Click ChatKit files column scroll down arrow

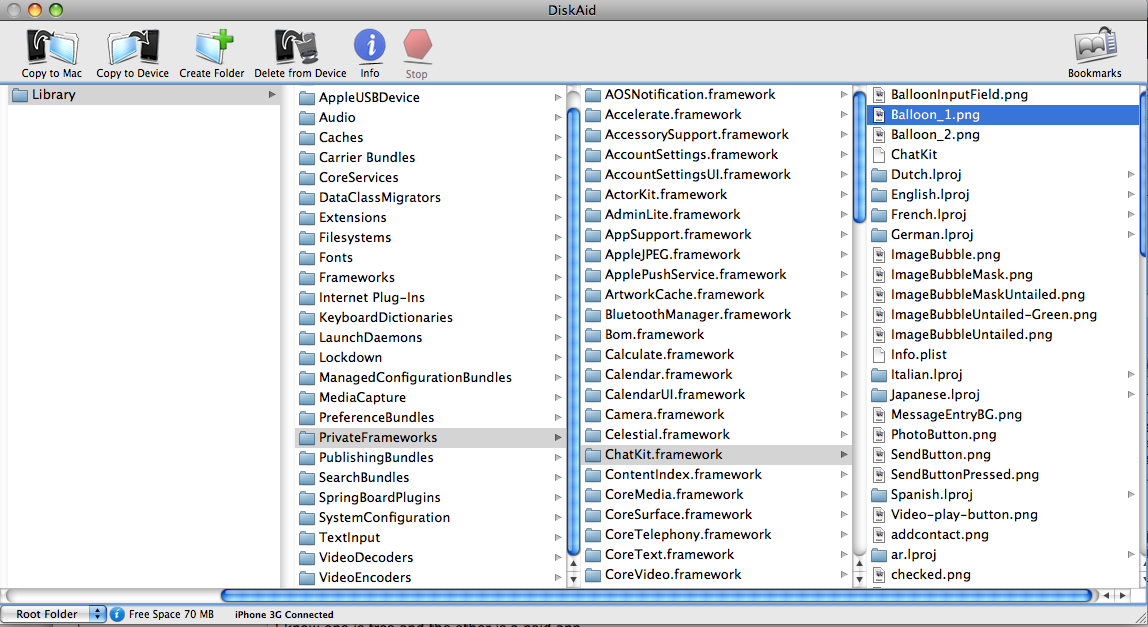(x=1145, y=579)
